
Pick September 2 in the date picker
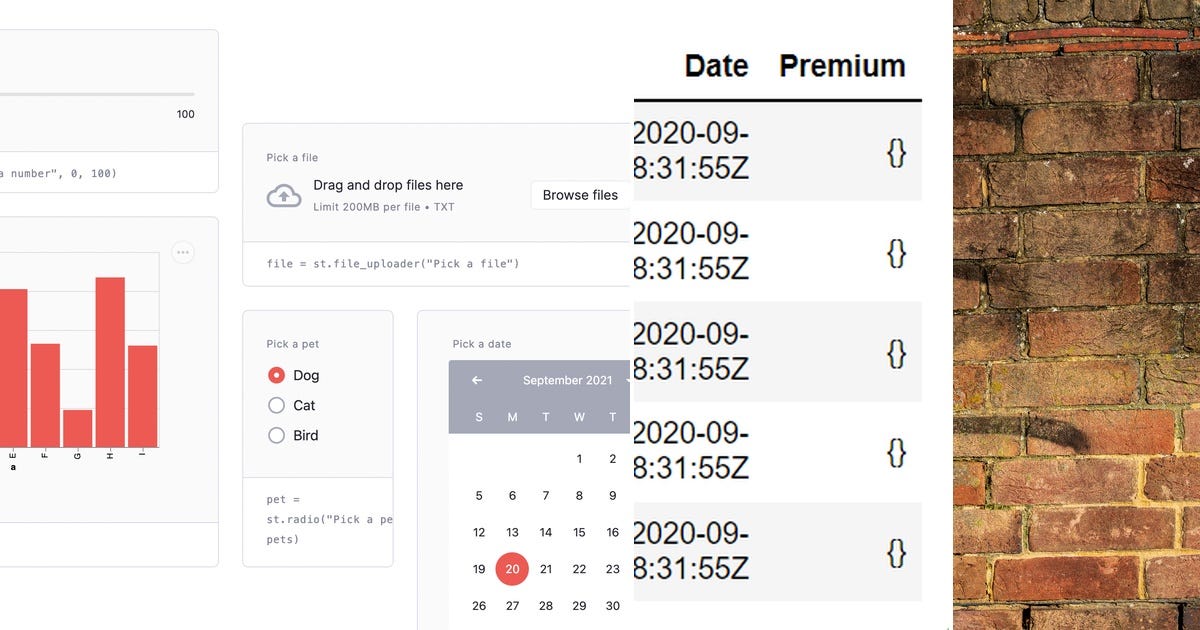point(613,459)
